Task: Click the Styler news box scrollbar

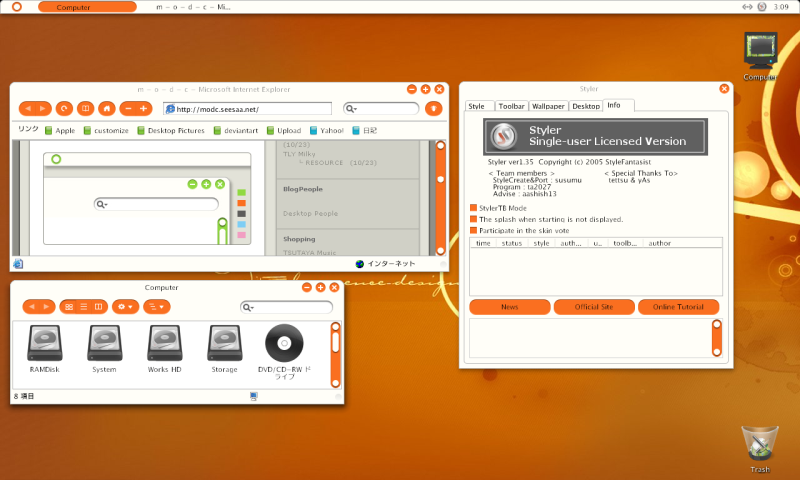Action: click(x=717, y=338)
